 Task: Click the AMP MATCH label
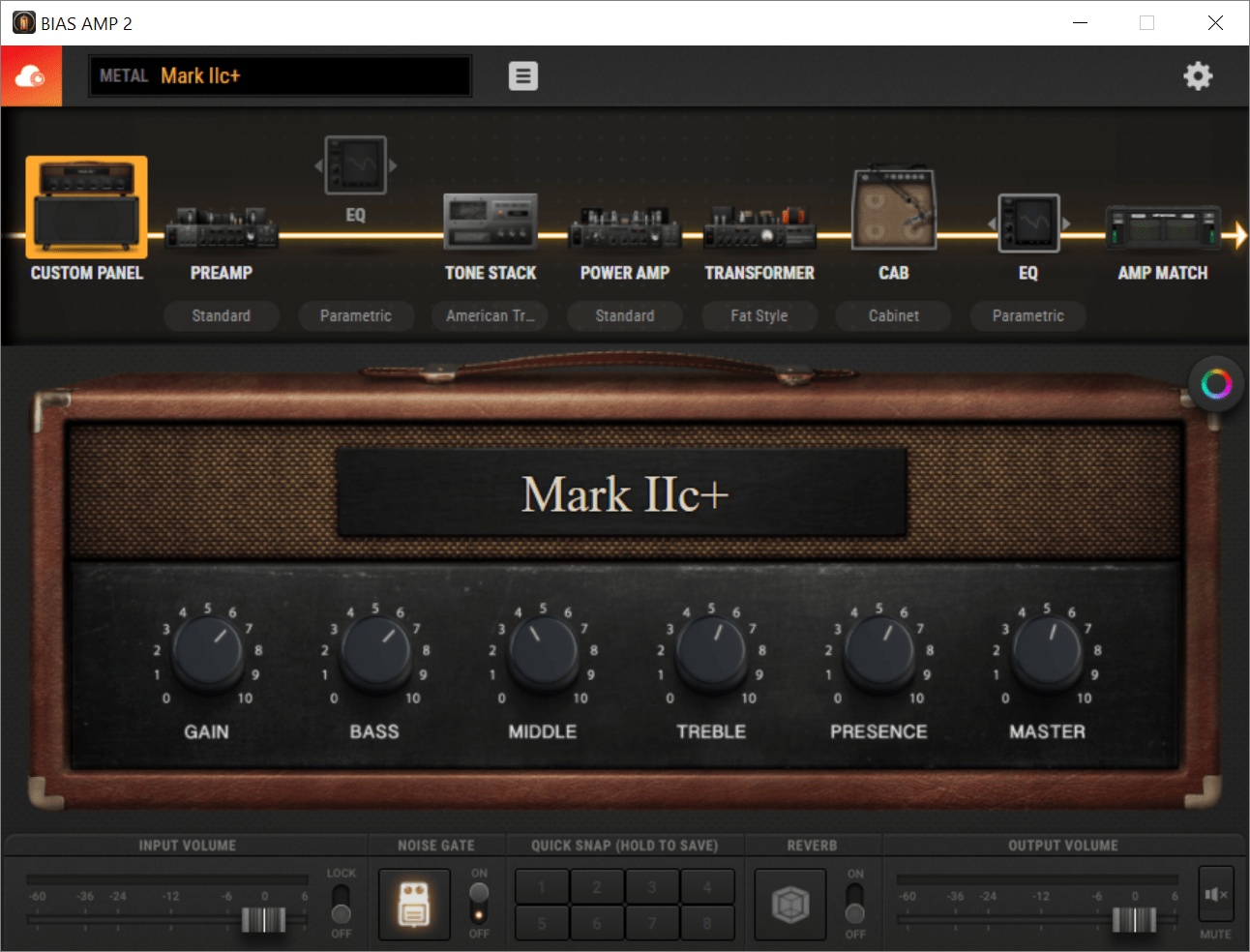(1163, 273)
